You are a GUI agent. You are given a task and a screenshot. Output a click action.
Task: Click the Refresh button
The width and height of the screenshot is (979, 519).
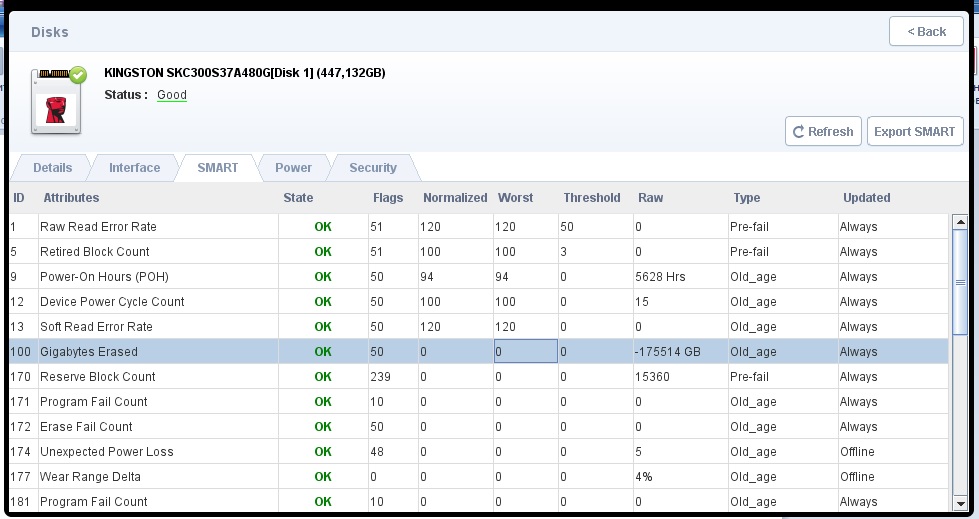[823, 131]
